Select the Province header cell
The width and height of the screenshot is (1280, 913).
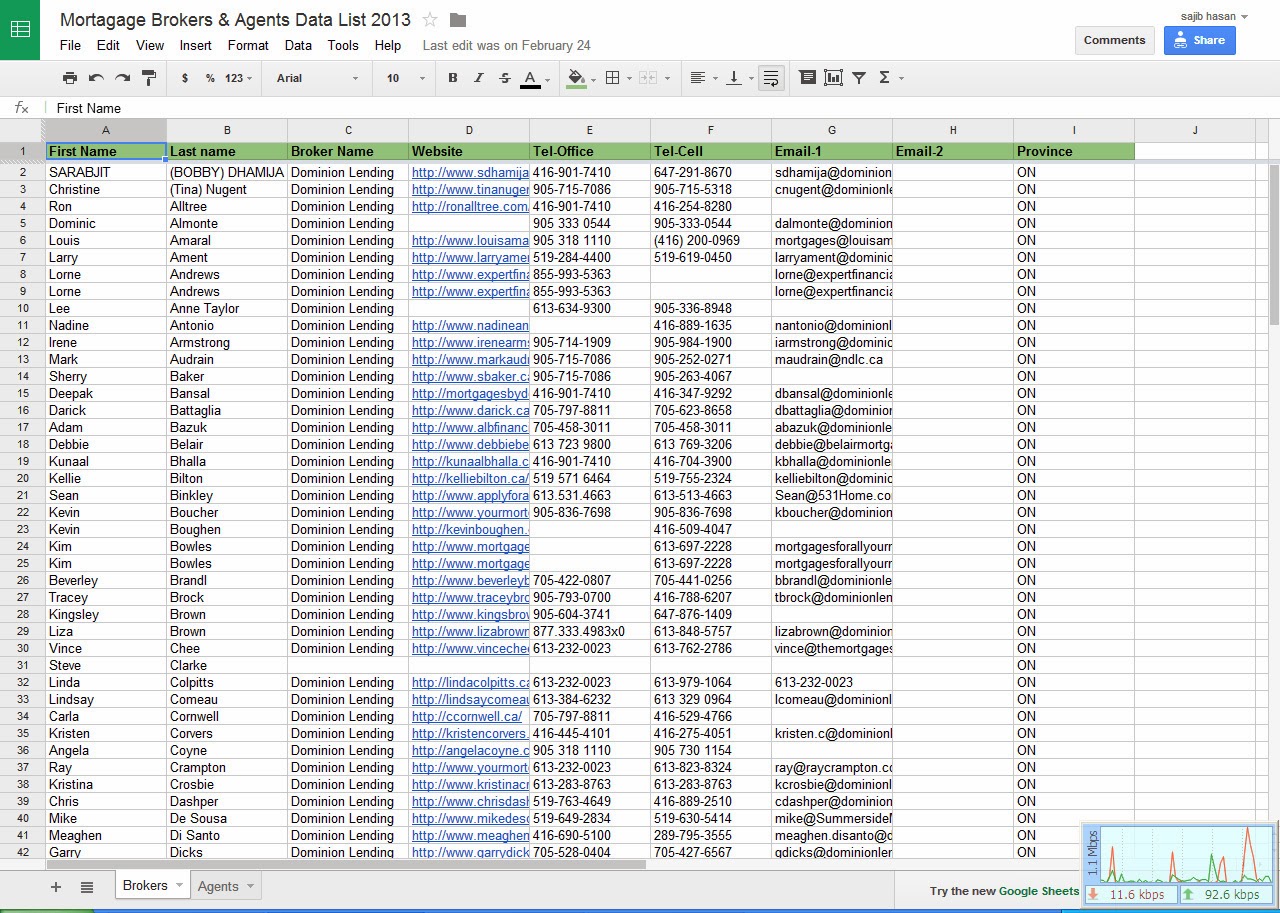(1074, 151)
